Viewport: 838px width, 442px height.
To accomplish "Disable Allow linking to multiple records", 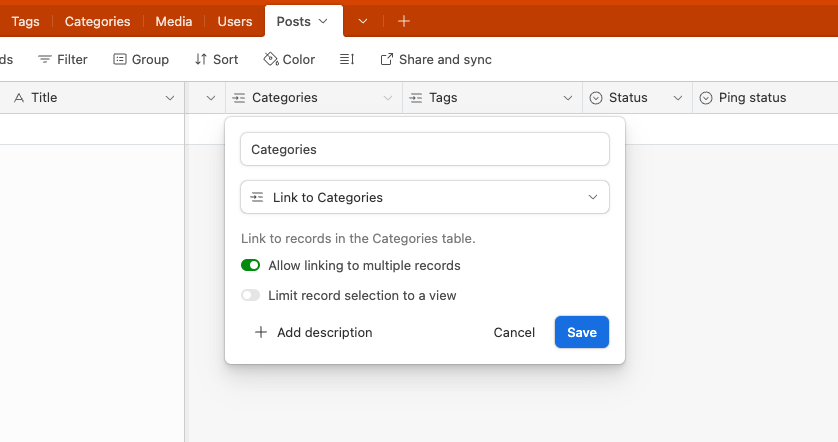I will (x=250, y=266).
